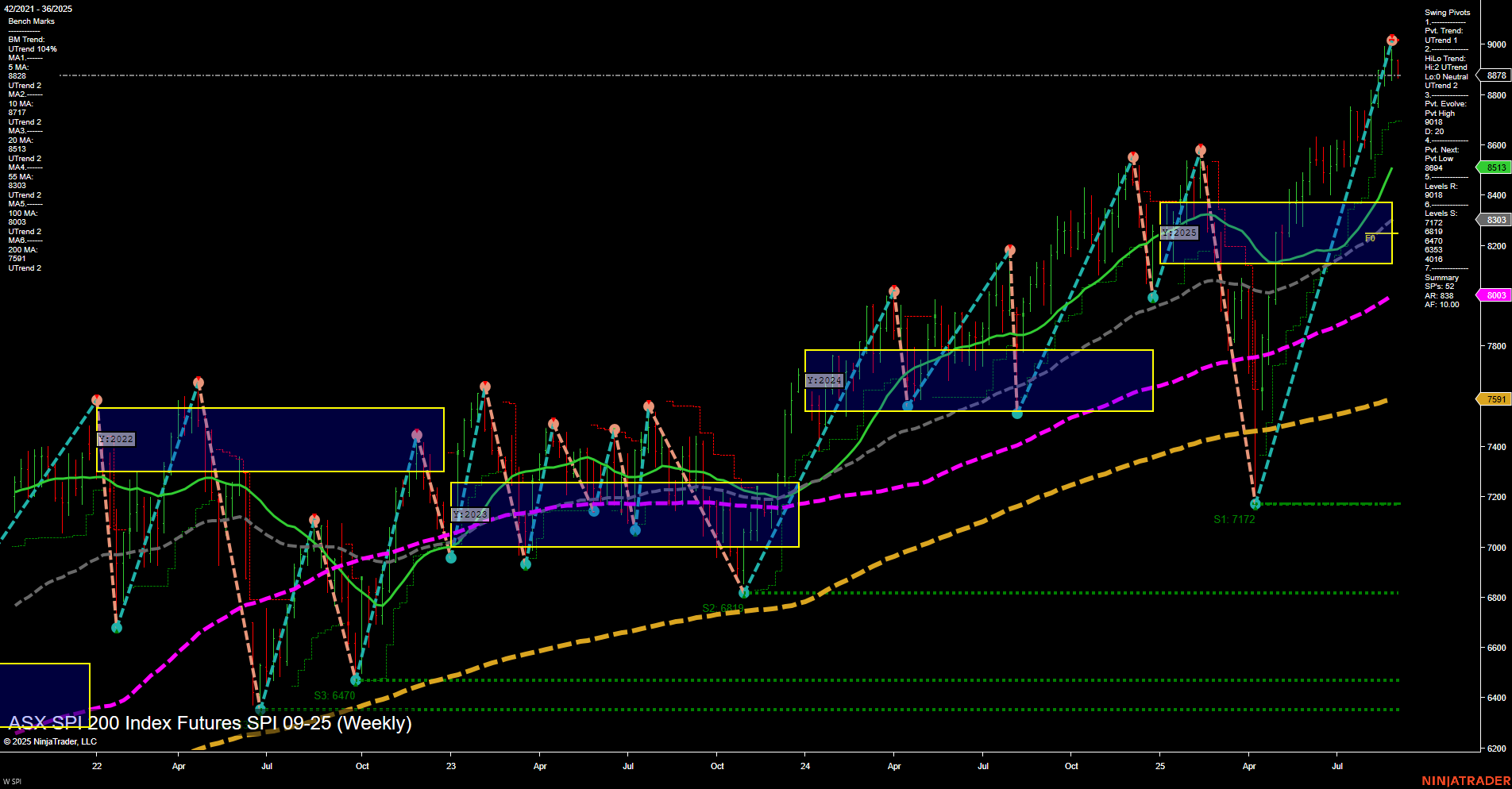1512x789 pixels.
Task: Select the Y:2024 zone label
Action: [x=823, y=380]
